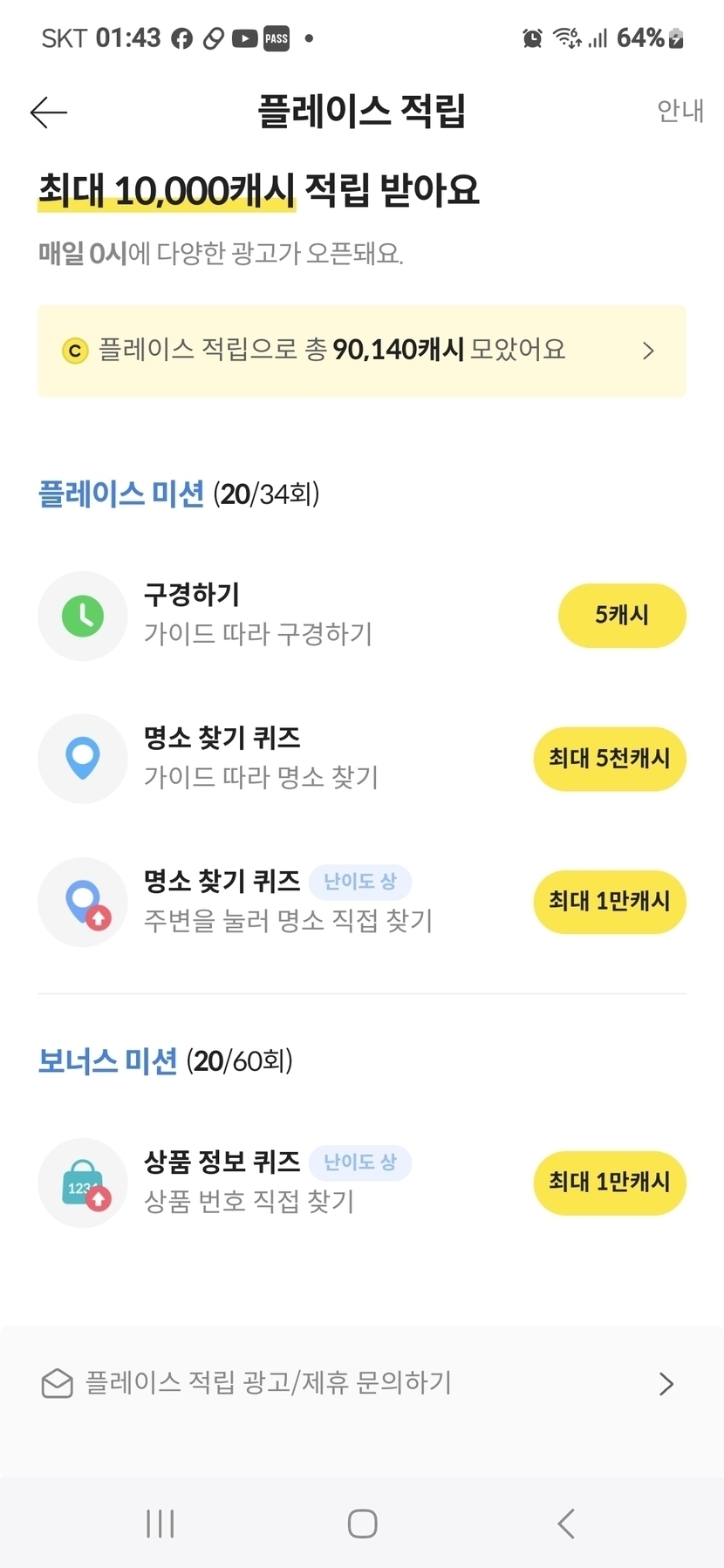Open 광고/제휴 문의하기 chevron

[666, 1384]
